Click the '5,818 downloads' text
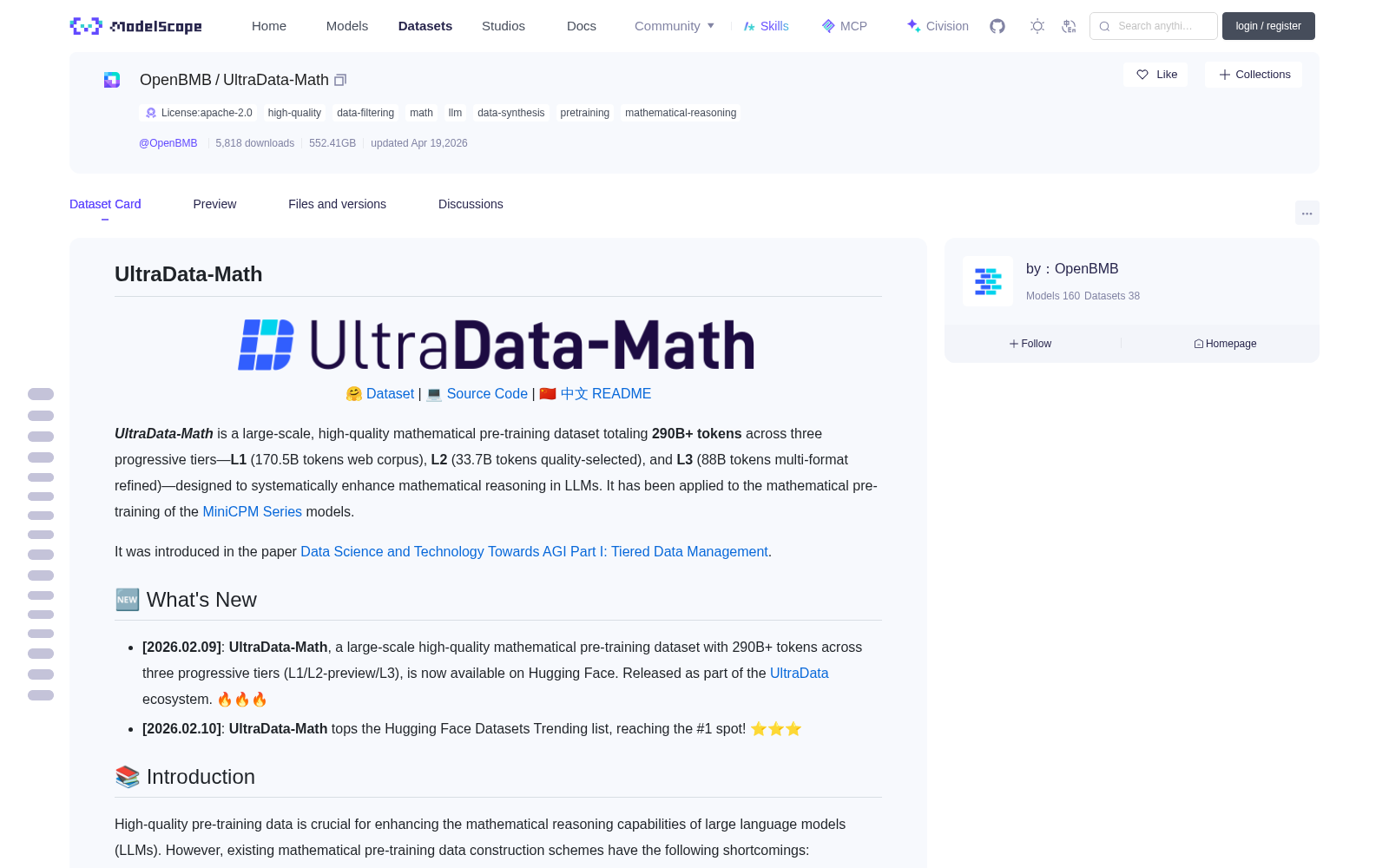Screen dimensions: 1389x868 255,143
